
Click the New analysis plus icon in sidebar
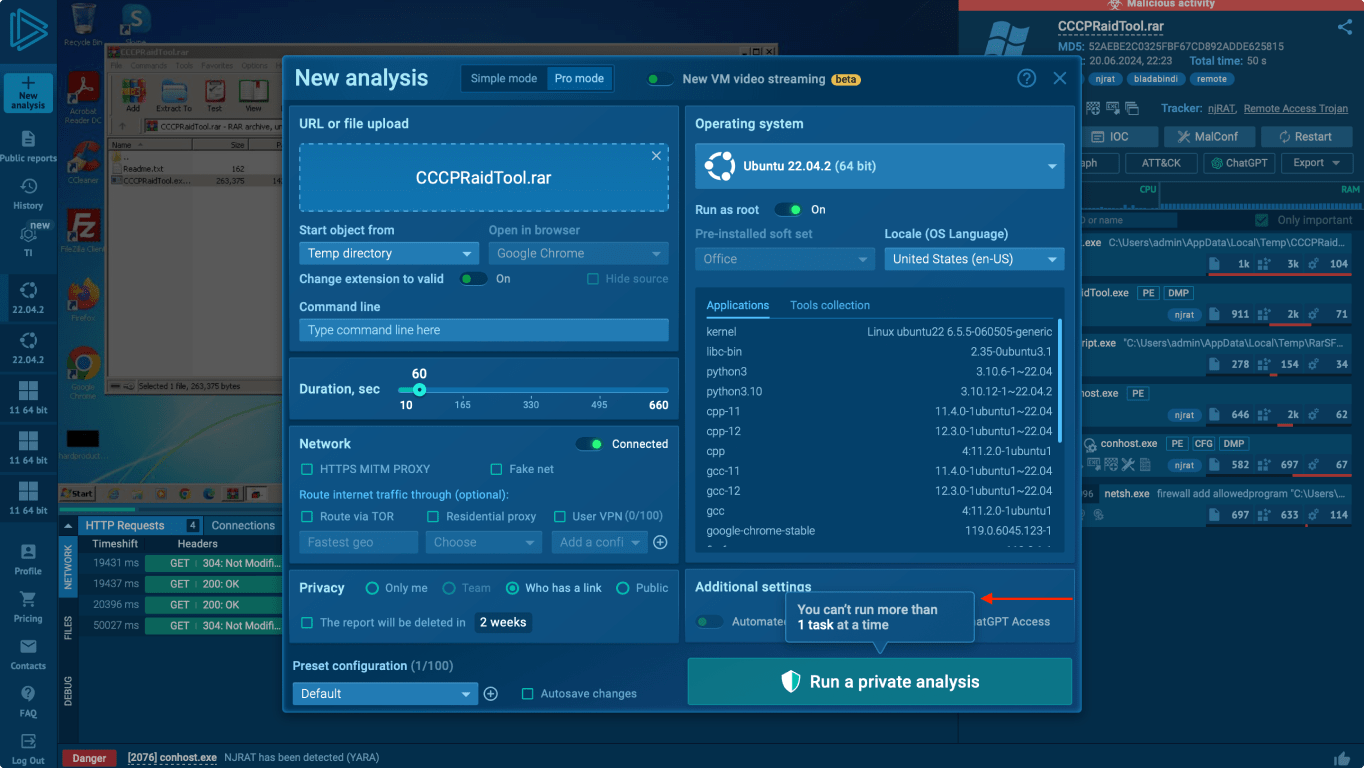[28, 86]
